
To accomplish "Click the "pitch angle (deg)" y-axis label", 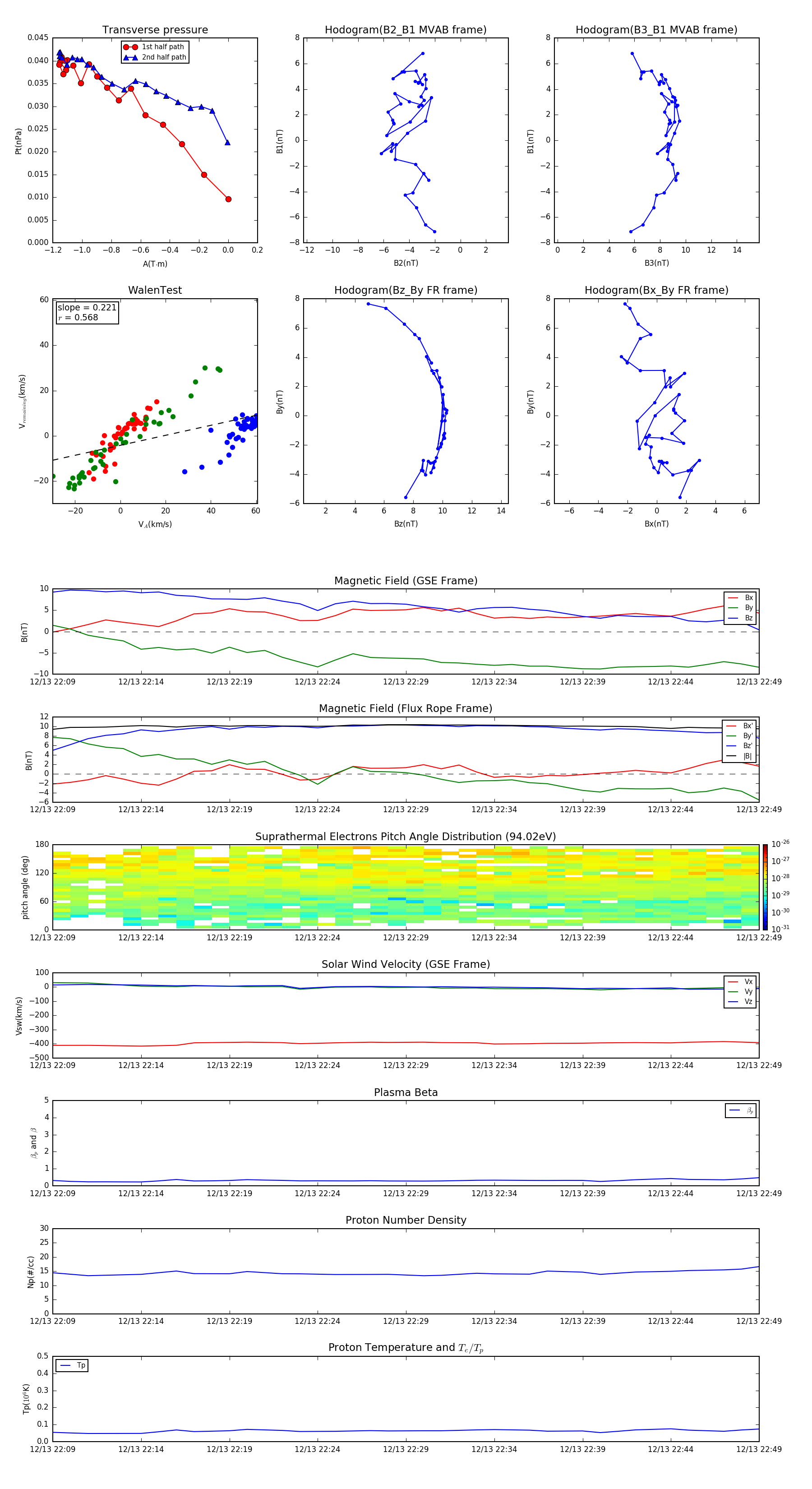I will (25, 887).
